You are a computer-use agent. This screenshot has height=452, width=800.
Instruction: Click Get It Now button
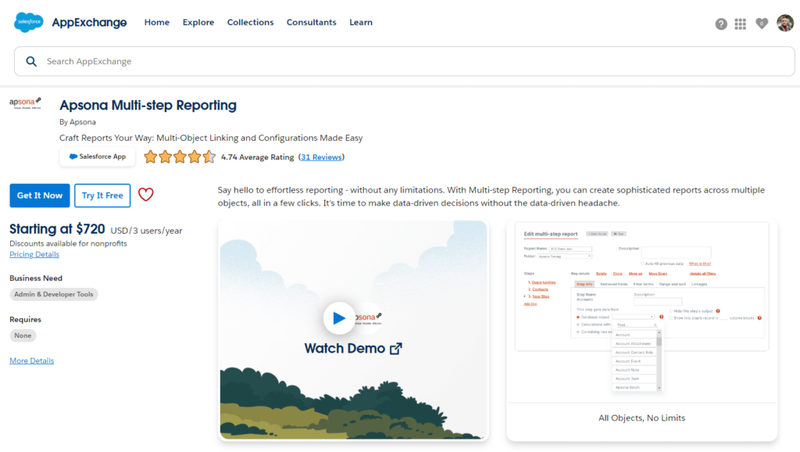(x=40, y=195)
